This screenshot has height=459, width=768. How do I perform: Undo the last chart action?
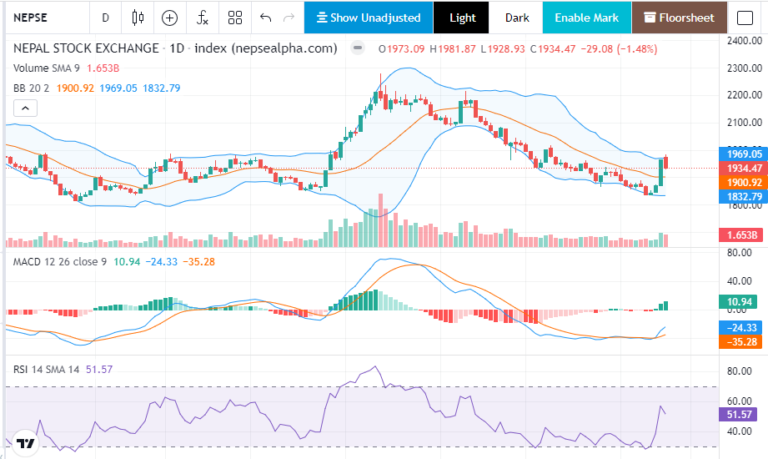pyautogui.click(x=265, y=18)
